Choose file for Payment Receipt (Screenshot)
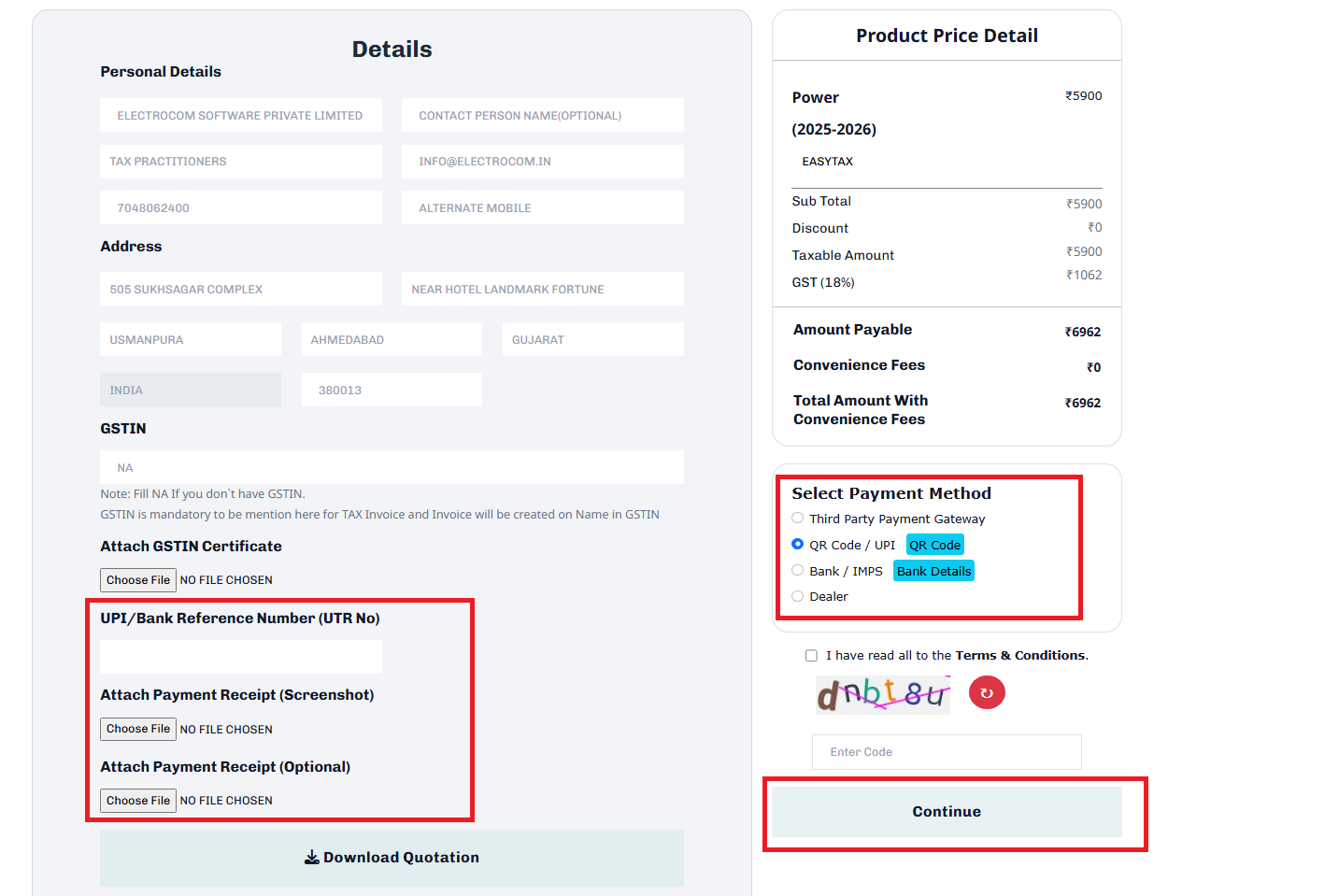Screen dimensions: 1339x896 138,729
